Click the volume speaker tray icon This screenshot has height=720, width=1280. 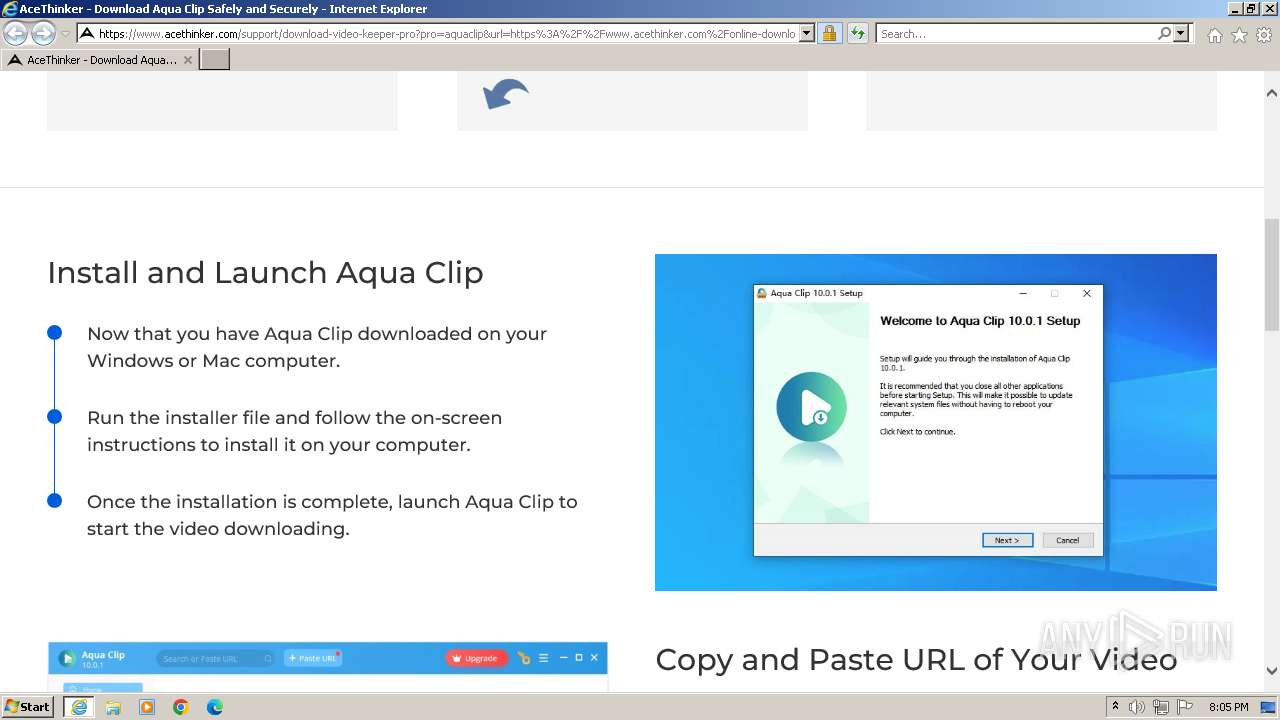[x=1137, y=707]
